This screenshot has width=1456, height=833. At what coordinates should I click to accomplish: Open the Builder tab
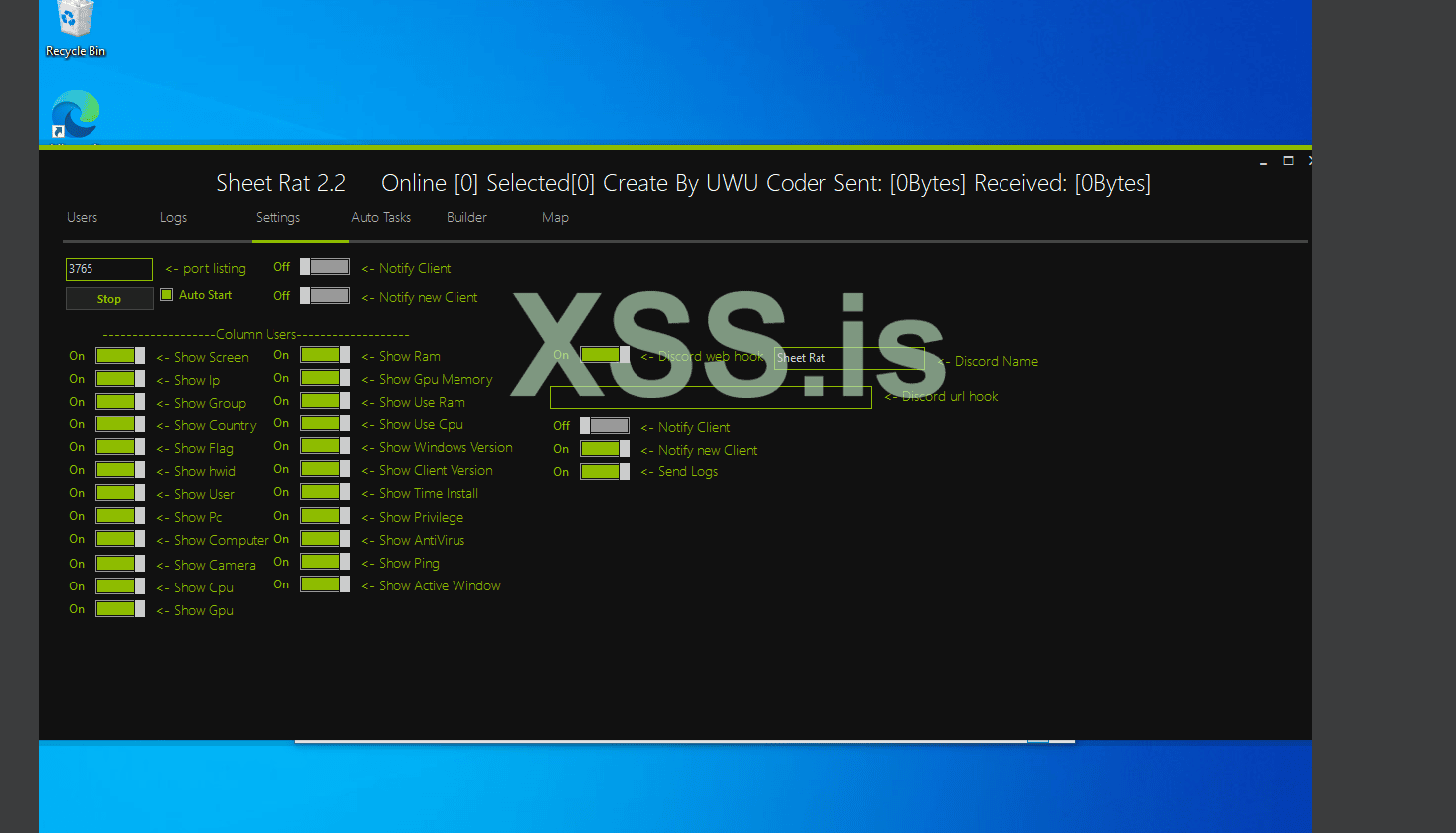(x=466, y=217)
